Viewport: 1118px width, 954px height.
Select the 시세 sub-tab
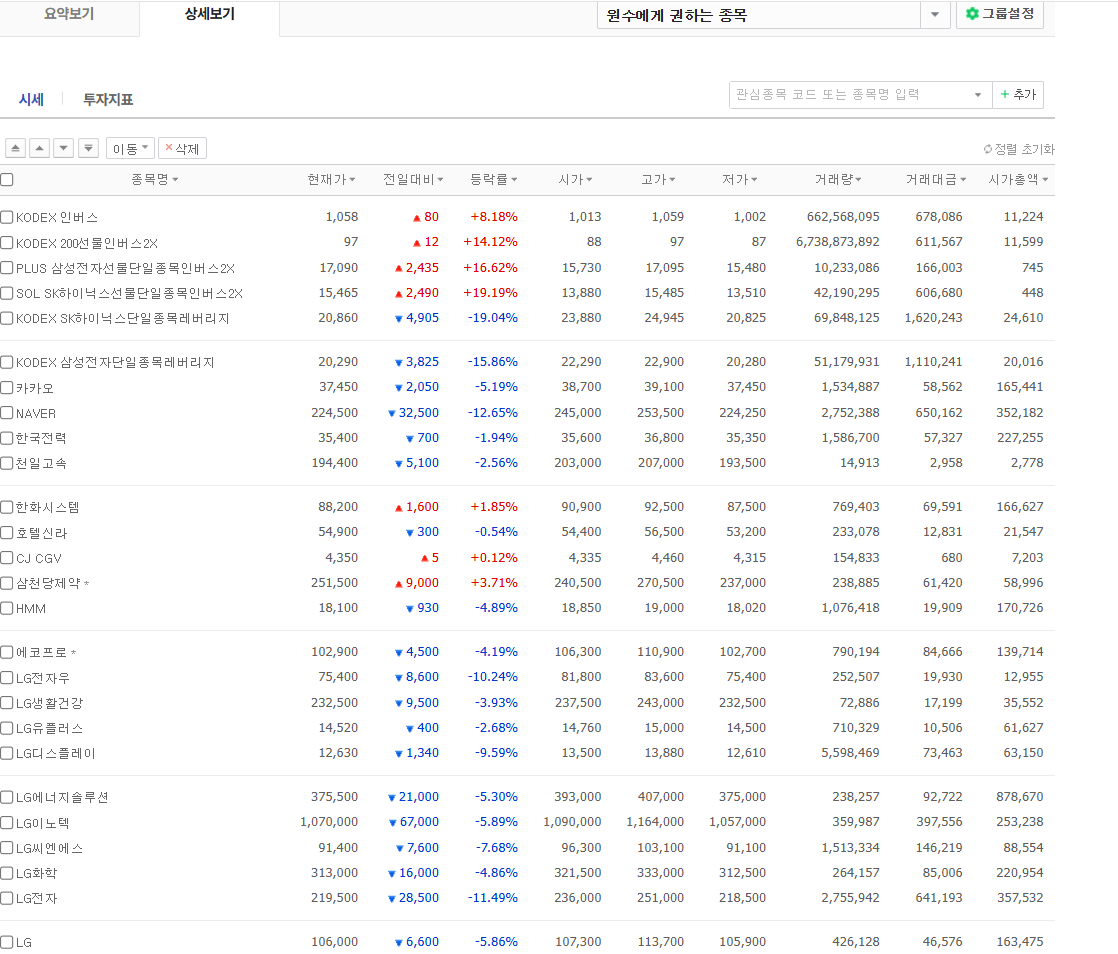point(31,99)
